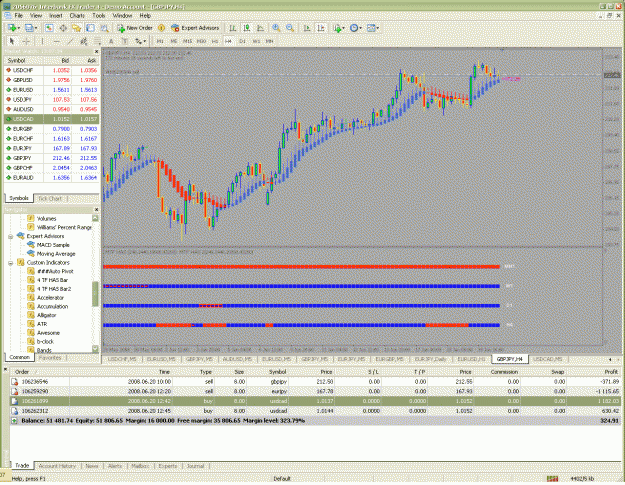Open New Chart dropdown arrow
The image size is (625, 485).
18,28
